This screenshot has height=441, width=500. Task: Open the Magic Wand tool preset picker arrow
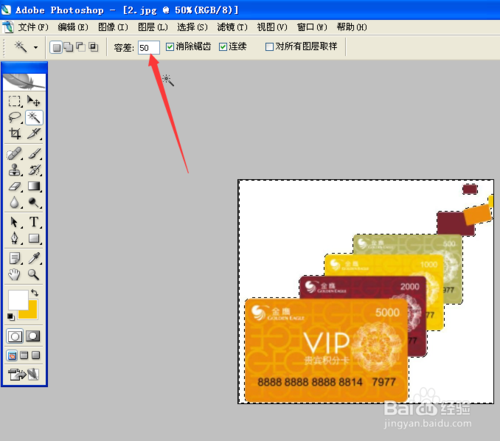coord(36,47)
